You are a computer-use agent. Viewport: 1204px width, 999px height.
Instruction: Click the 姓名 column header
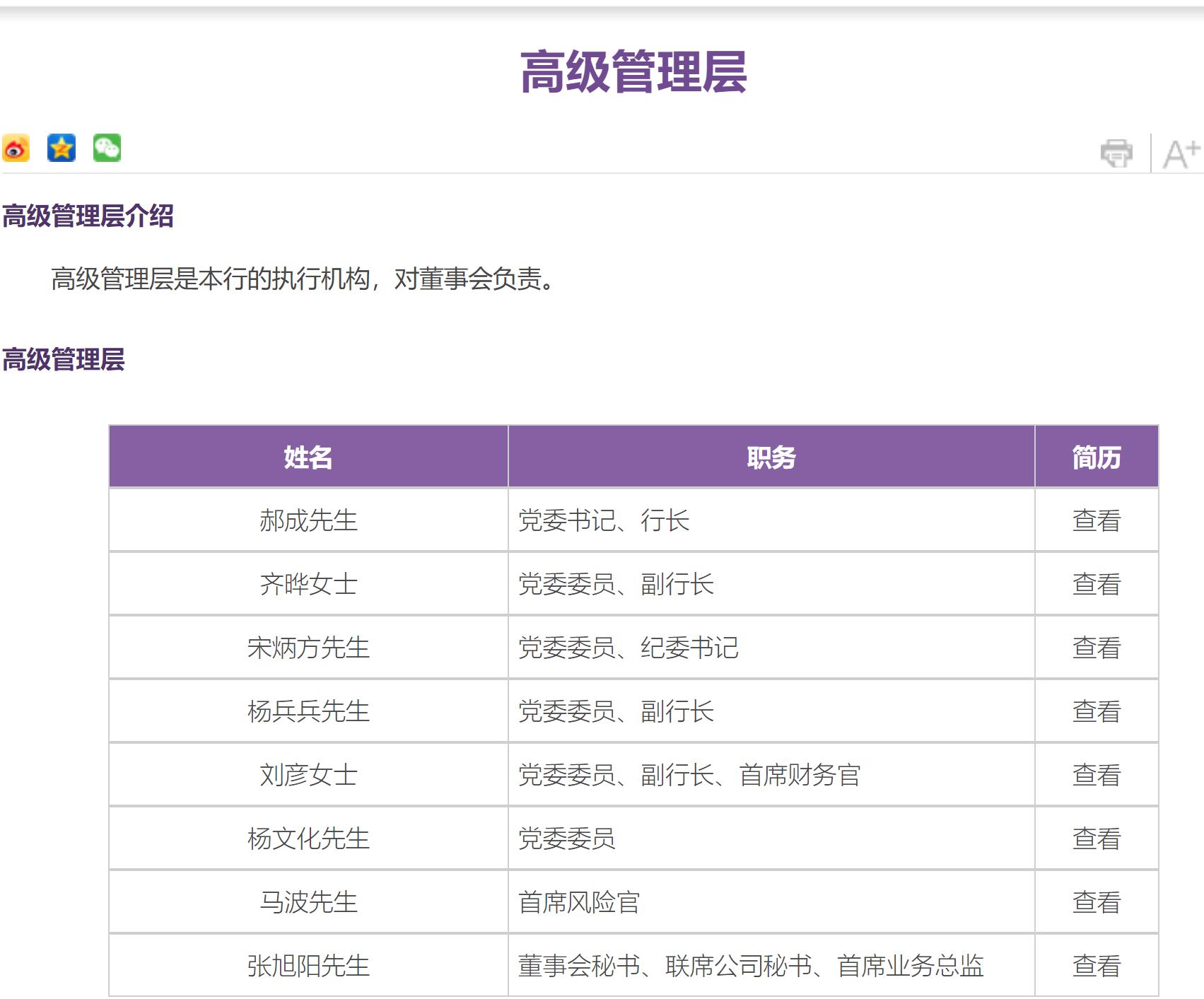pyautogui.click(x=308, y=457)
